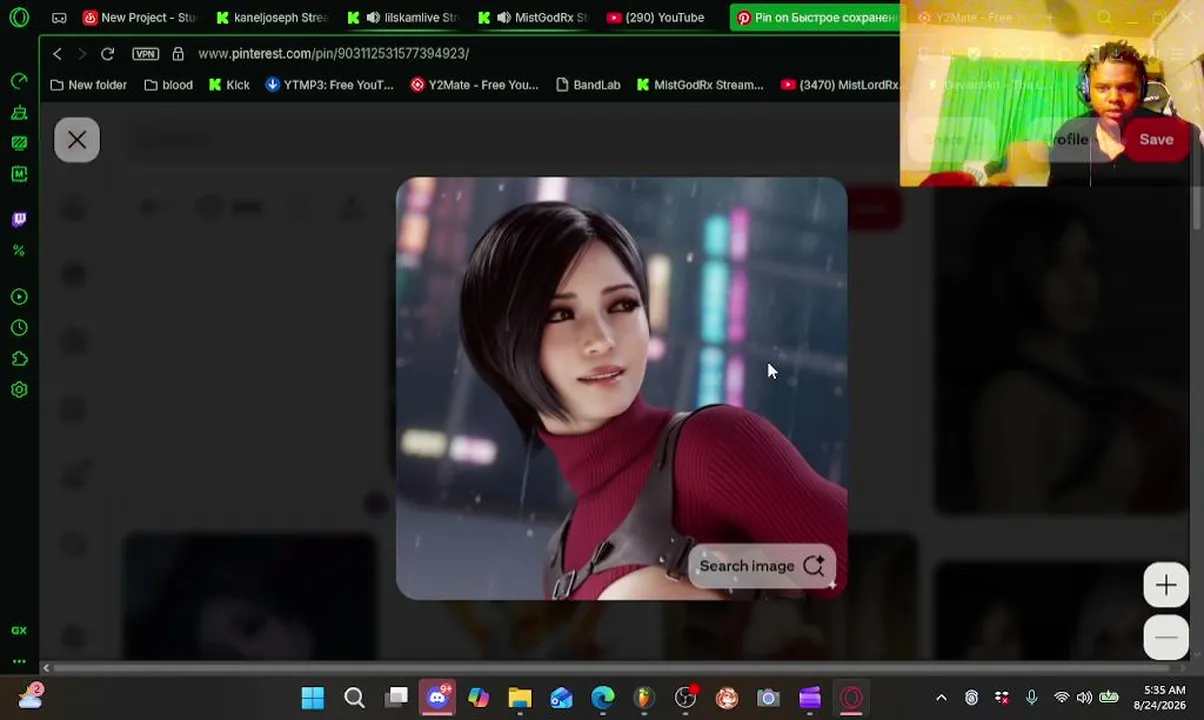Image resolution: width=1204 pixels, height=720 pixels.
Task: Click the microphone tray icon
Action: click(x=1032, y=698)
